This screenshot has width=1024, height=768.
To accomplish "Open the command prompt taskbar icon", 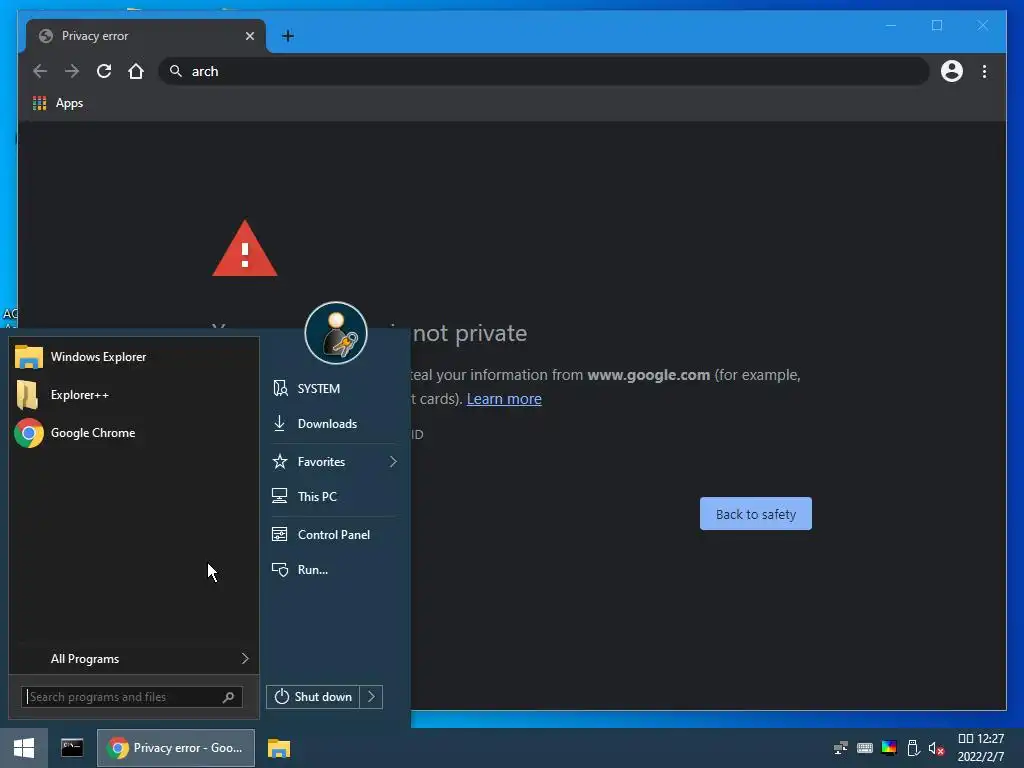I will (x=72, y=748).
